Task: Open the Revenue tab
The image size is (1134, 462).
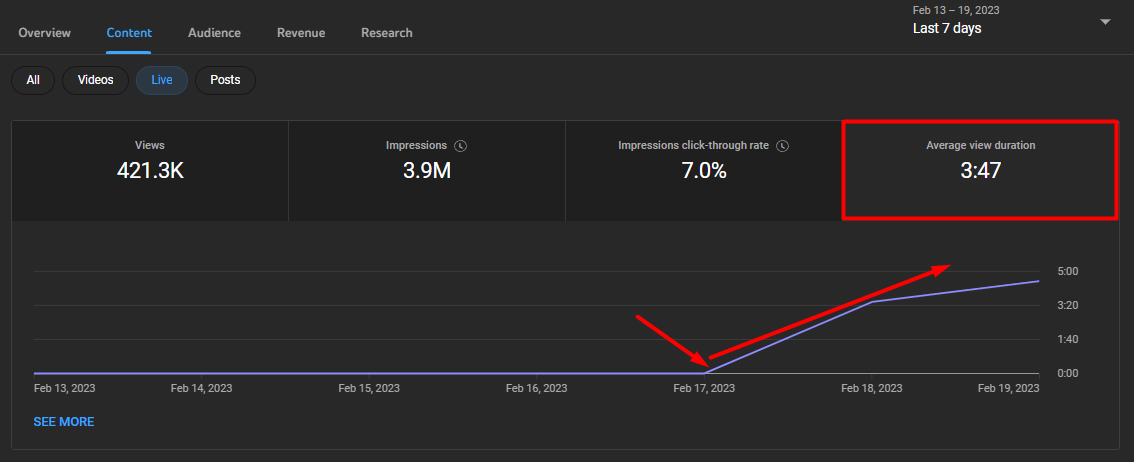Action: click(x=301, y=33)
